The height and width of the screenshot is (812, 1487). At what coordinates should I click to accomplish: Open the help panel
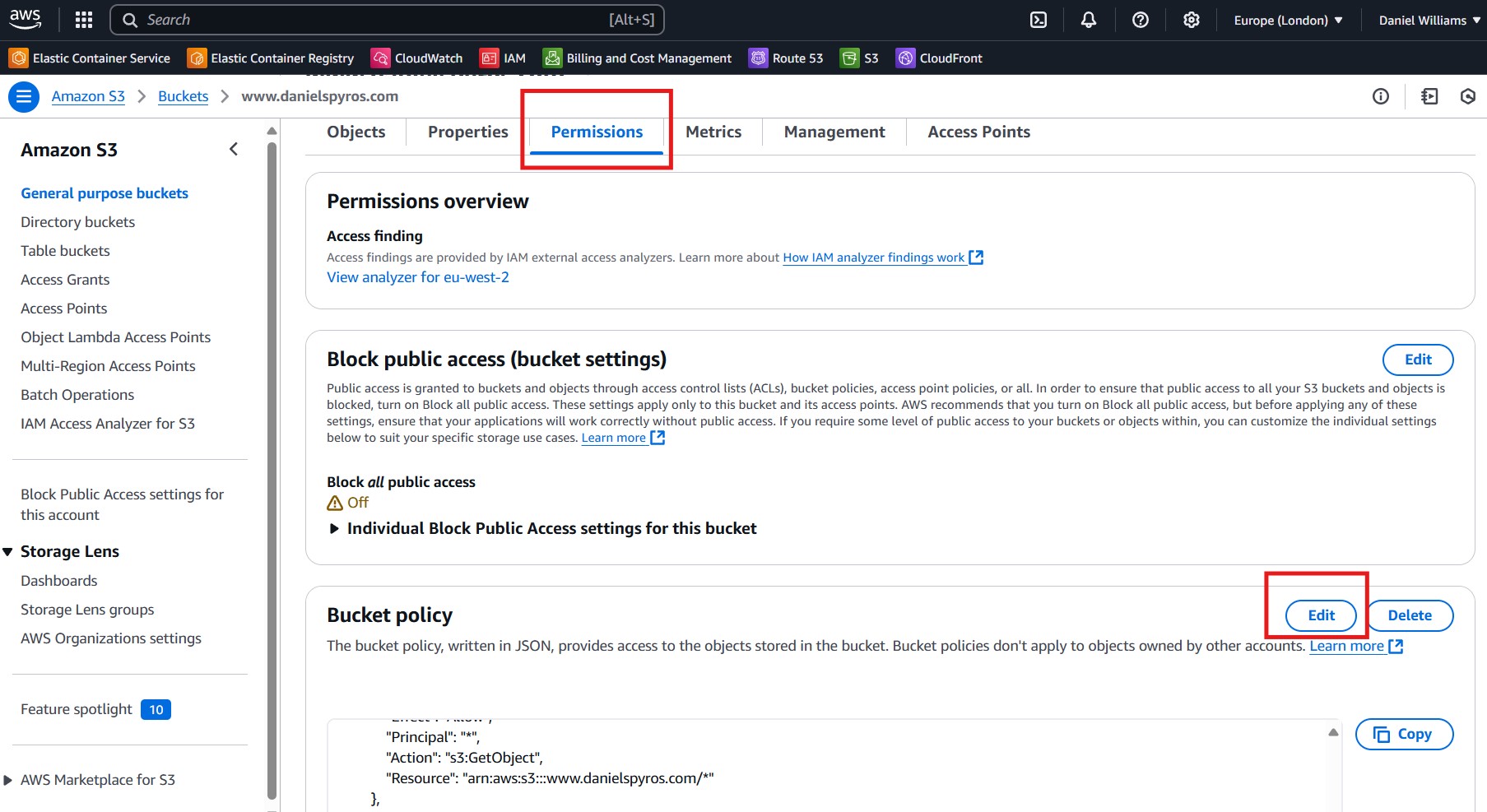(1140, 19)
